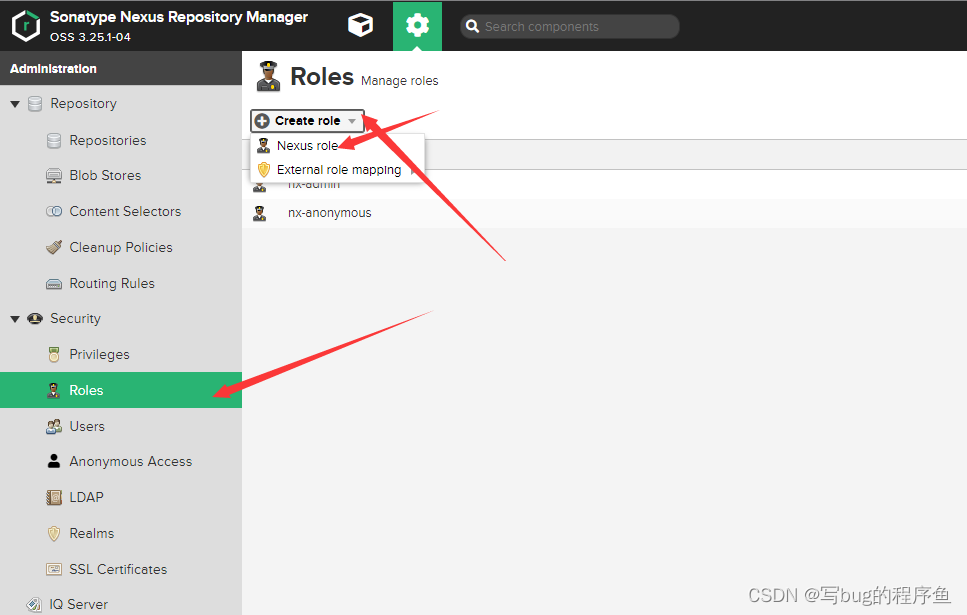Screen dimensions: 967x615
Task: Click the Repositories icon in sidebar
Action: pos(54,141)
